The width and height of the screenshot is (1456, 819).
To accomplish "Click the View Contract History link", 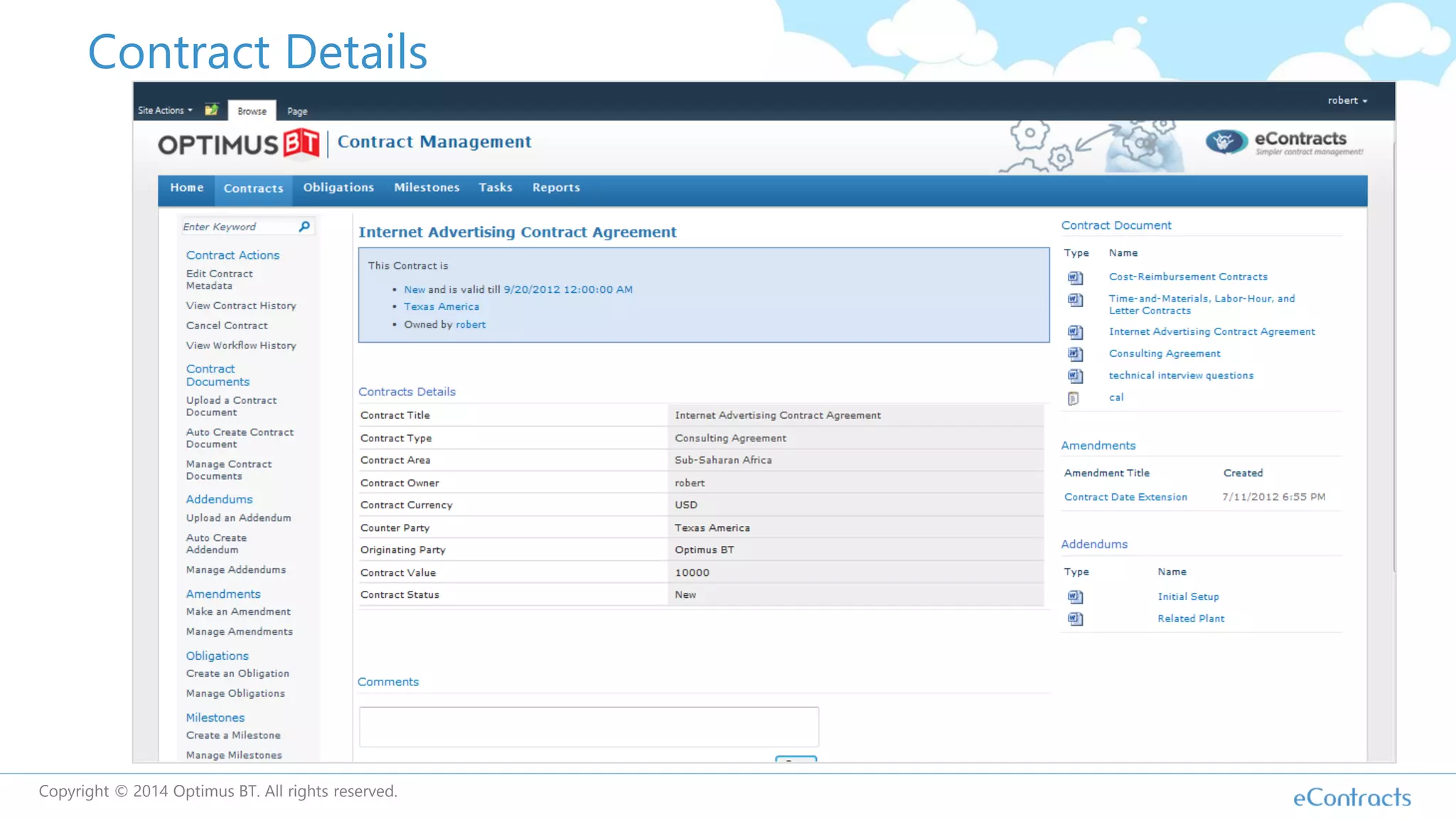I will [x=241, y=306].
